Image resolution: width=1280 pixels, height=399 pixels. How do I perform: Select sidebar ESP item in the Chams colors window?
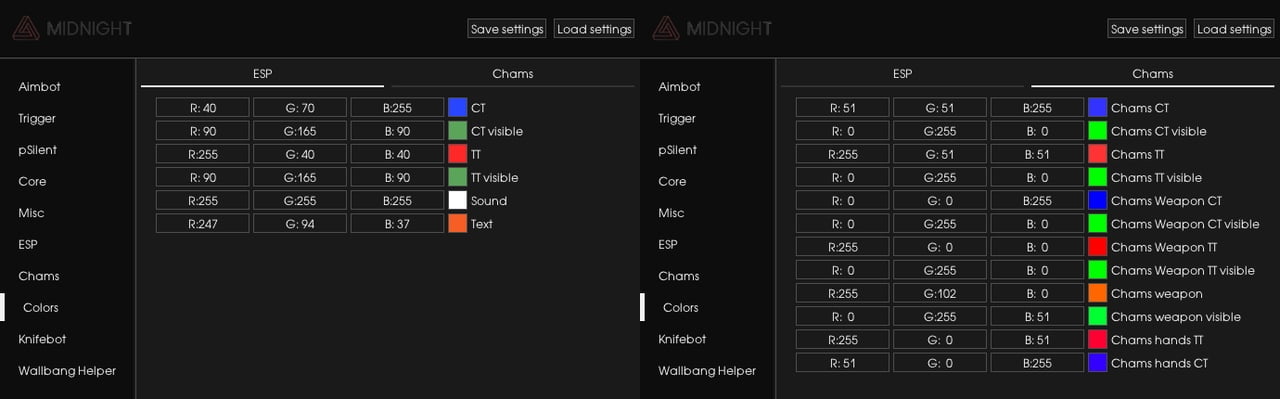click(667, 244)
